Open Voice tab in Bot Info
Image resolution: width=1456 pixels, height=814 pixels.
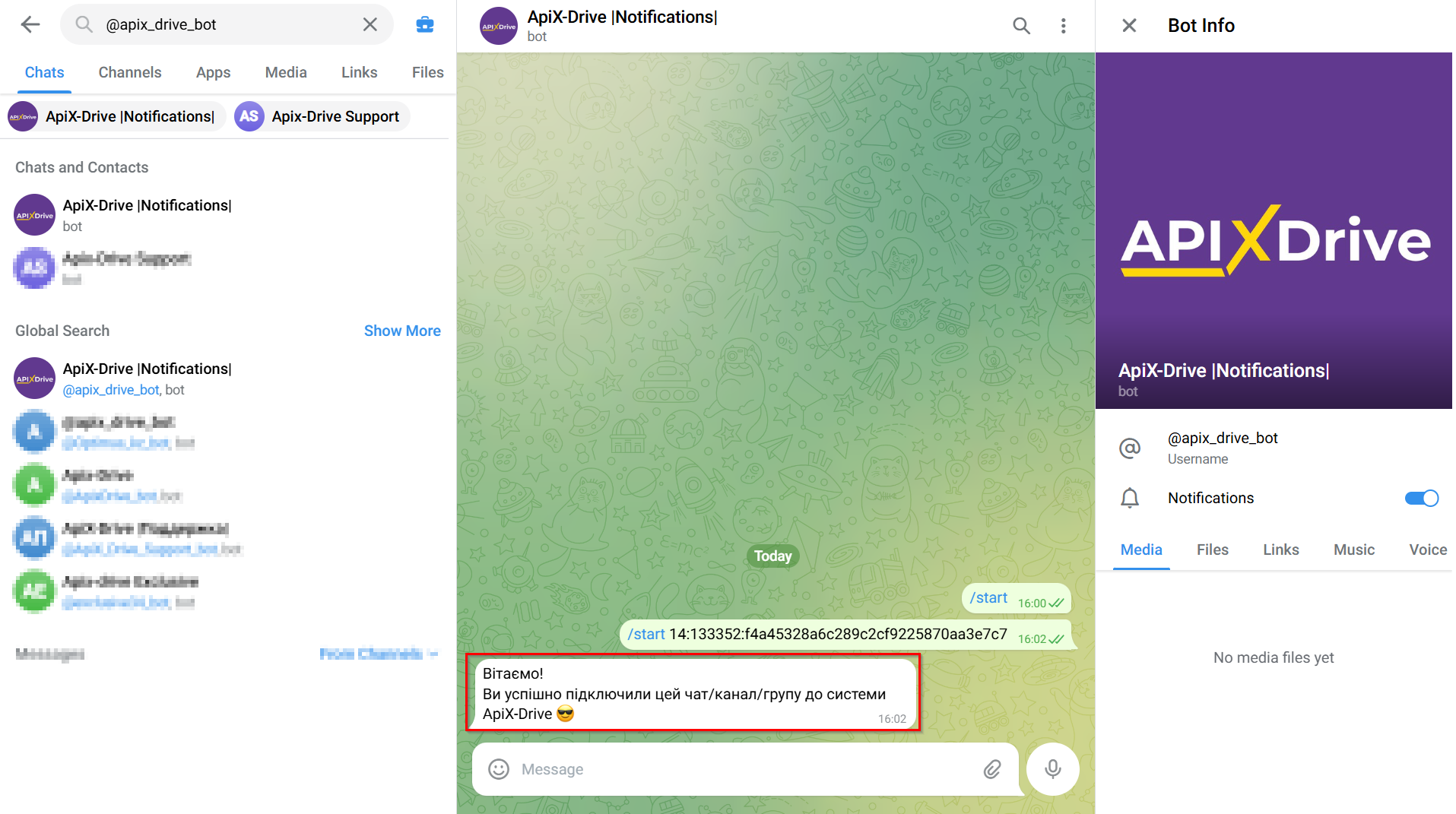pos(1427,550)
